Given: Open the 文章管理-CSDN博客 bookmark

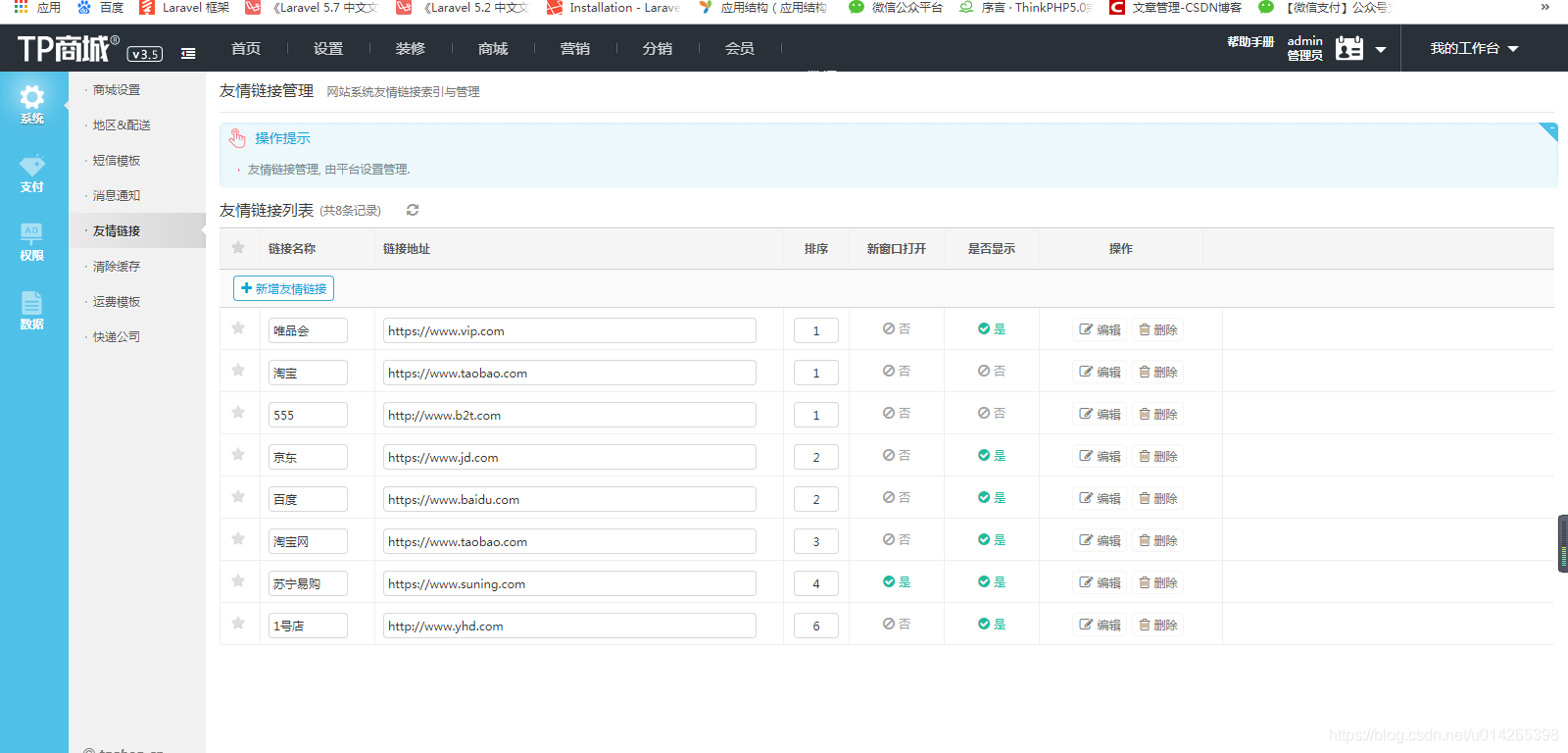Looking at the screenshot, I should pos(1175,7).
